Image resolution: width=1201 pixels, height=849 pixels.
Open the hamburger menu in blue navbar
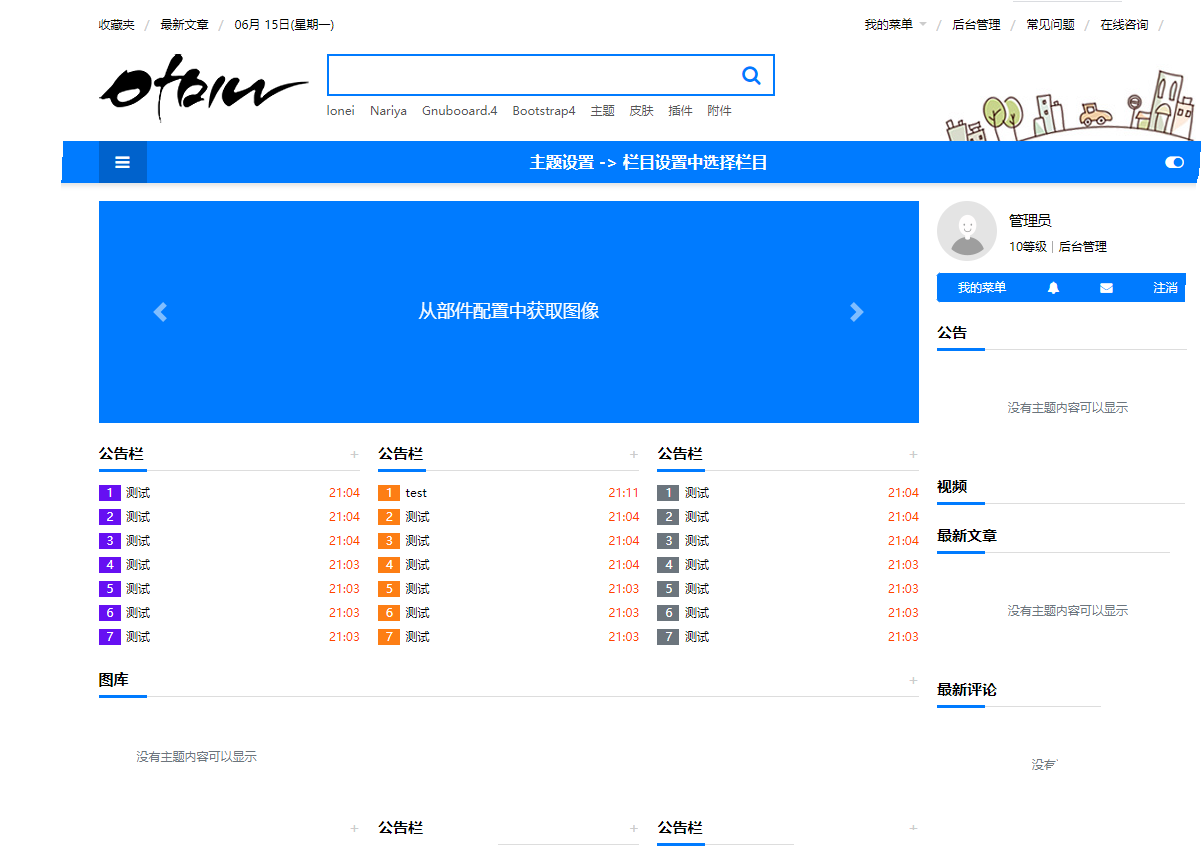(122, 162)
